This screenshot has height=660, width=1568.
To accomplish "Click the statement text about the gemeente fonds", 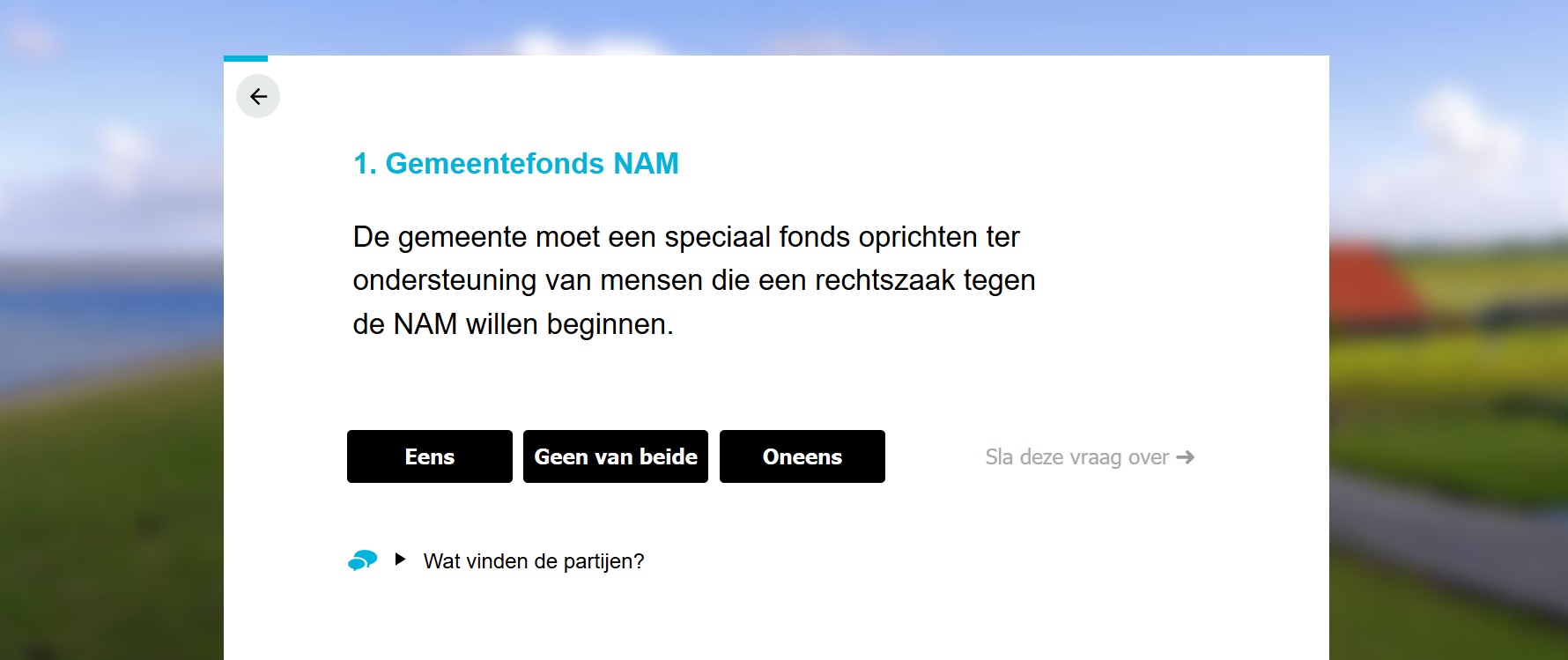I will (694, 280).
